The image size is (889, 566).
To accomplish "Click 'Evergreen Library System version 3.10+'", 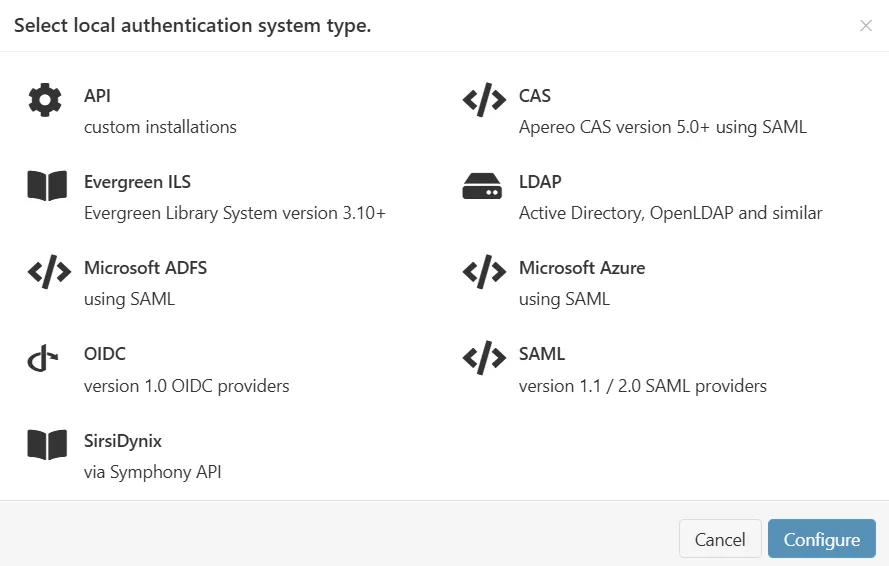I will tap(235, 213).
